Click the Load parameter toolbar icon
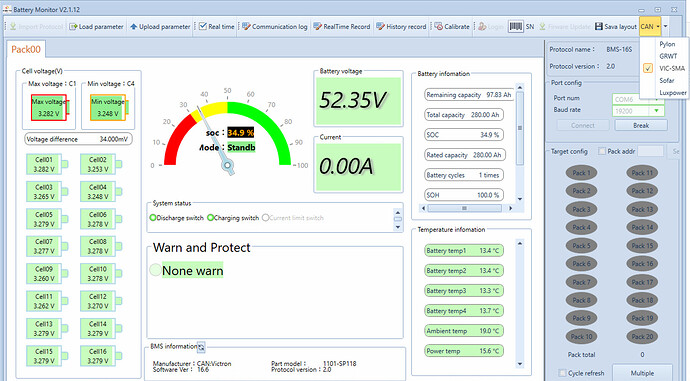The image size is (690, 381). point(73,26)
